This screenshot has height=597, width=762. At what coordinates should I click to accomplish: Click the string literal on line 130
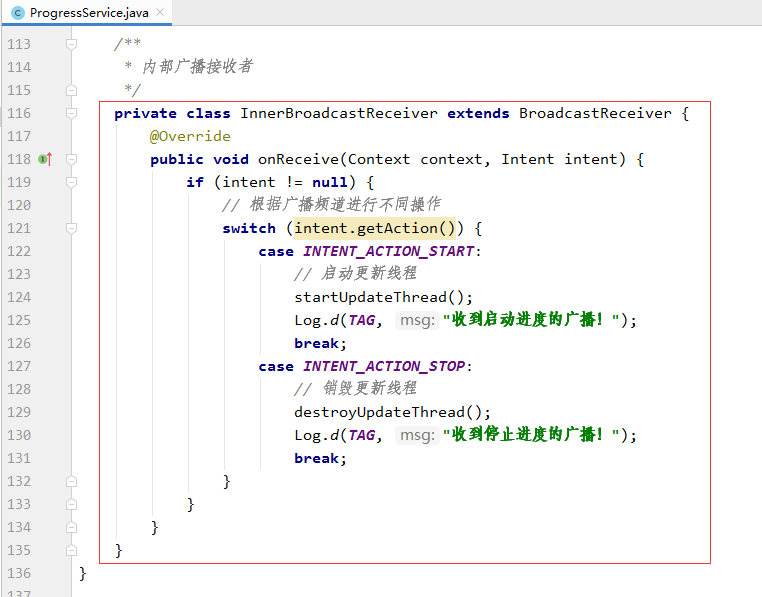tap(531, 435)
